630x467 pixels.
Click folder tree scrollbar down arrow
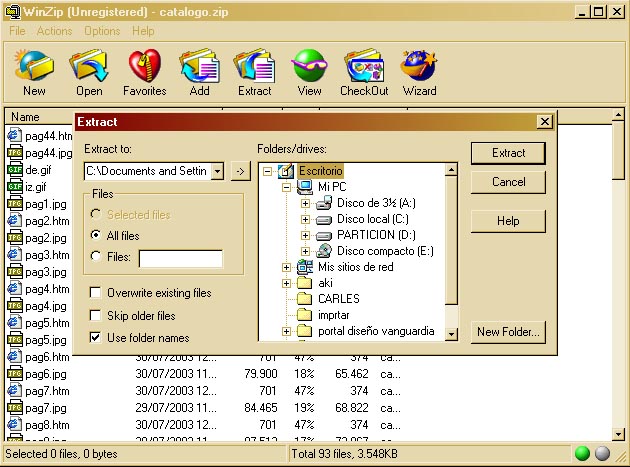pyautogui.click(x=452, y=334)
